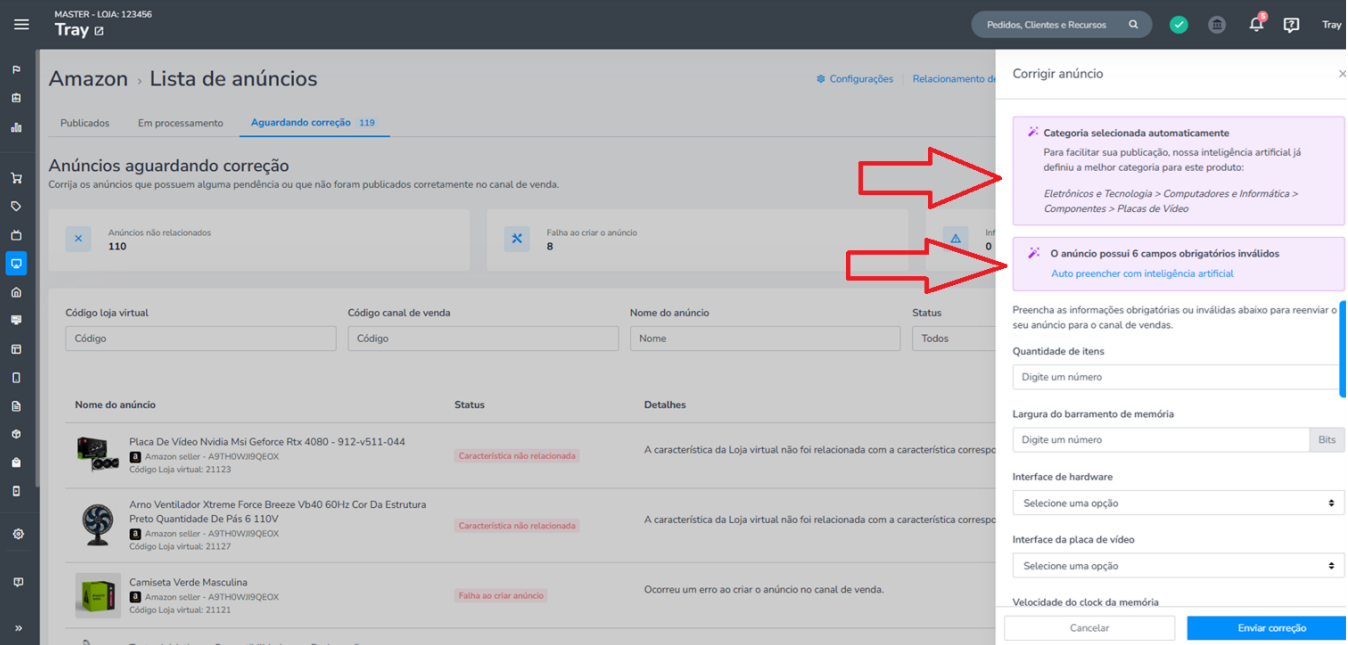Click the X icon of Anúncios não relacionados

pyautogui.click(x=78, y=239)
